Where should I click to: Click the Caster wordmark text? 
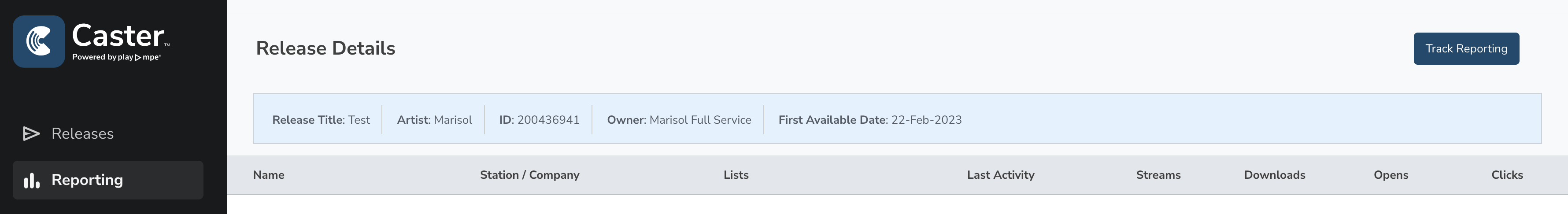(118, 35)
